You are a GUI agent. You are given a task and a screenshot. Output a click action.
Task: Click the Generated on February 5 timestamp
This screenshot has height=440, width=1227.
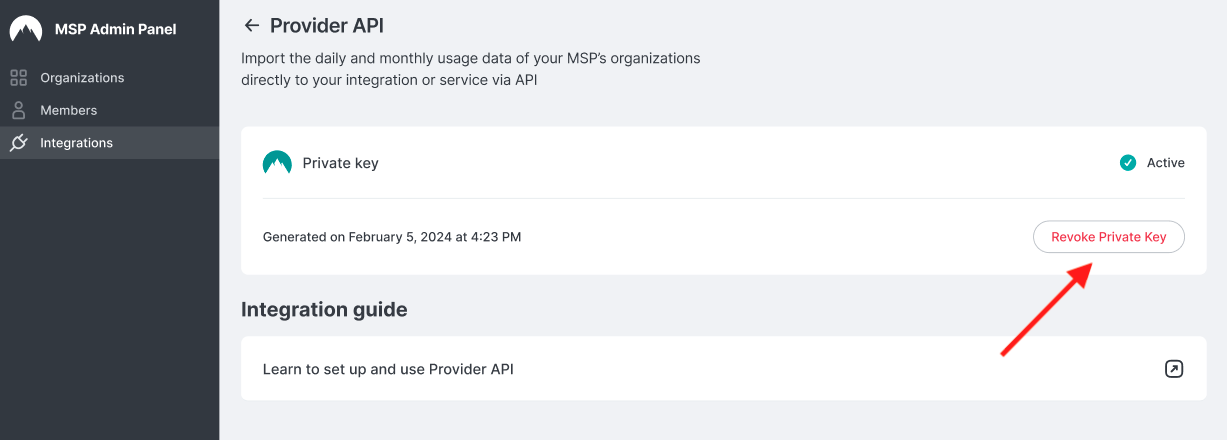pyautogui.click(x=392, y=237)
